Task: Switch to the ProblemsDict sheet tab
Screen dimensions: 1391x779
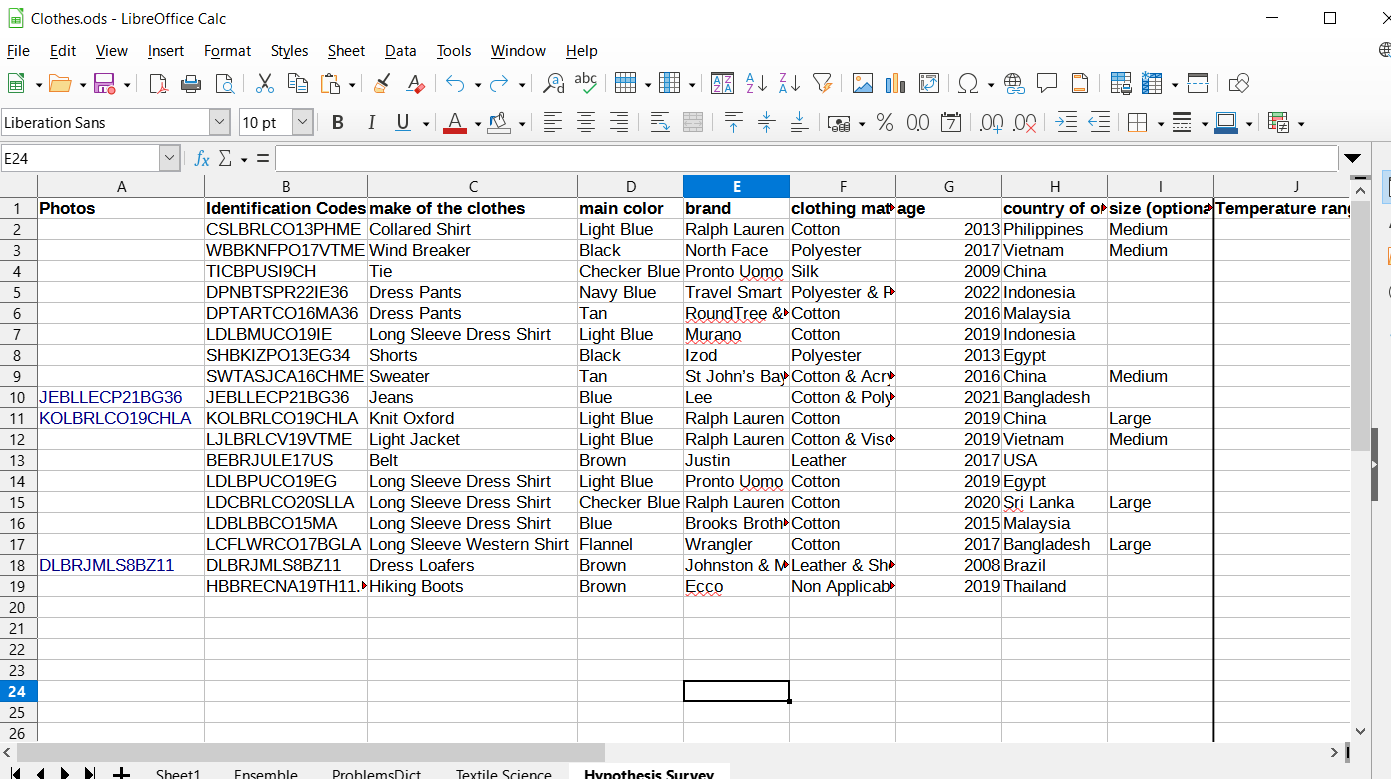Action: pos(377,774)
